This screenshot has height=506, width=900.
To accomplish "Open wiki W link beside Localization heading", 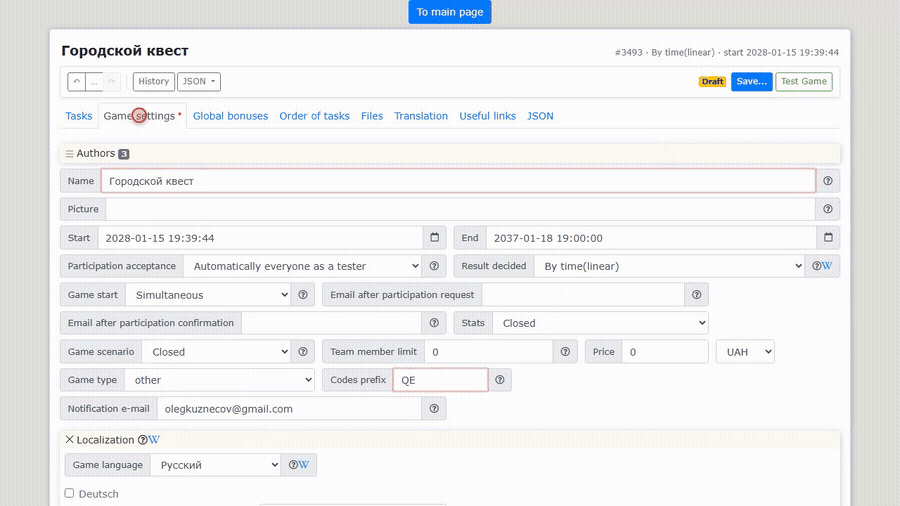I will (154, 440).
